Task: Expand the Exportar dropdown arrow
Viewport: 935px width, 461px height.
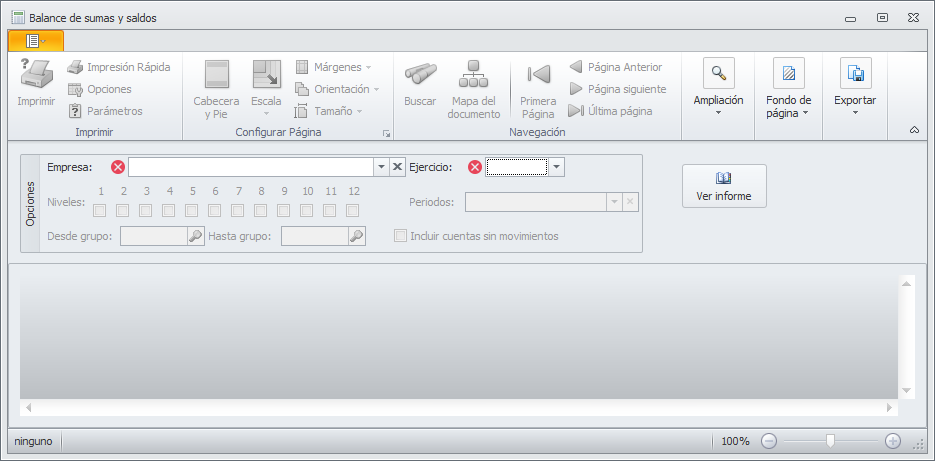Action: [x=856, y=112]
